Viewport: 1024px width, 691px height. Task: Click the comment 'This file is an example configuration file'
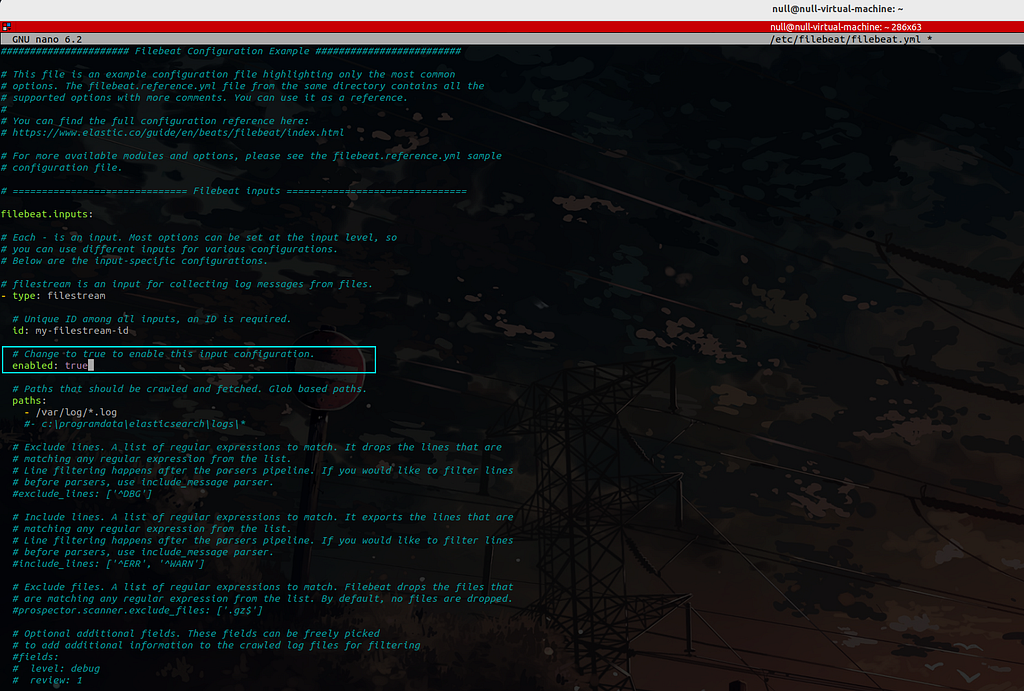[228, 74]
